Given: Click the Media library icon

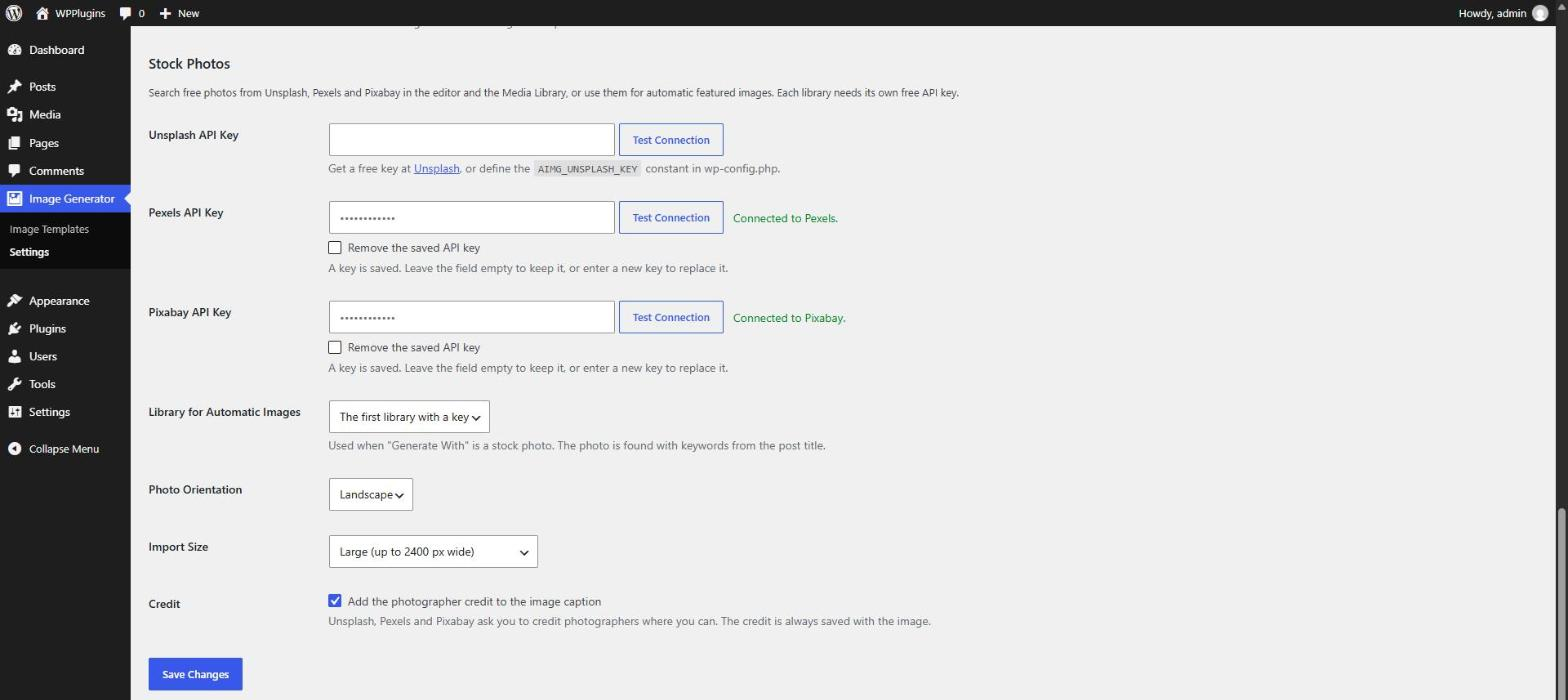Looking at the screenshot, I should [x=14, y=115].
